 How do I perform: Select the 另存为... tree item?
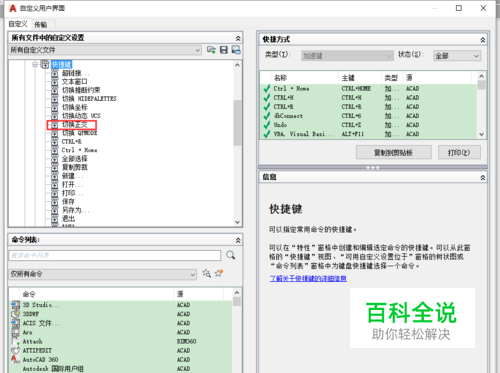[x=76, y=210]
